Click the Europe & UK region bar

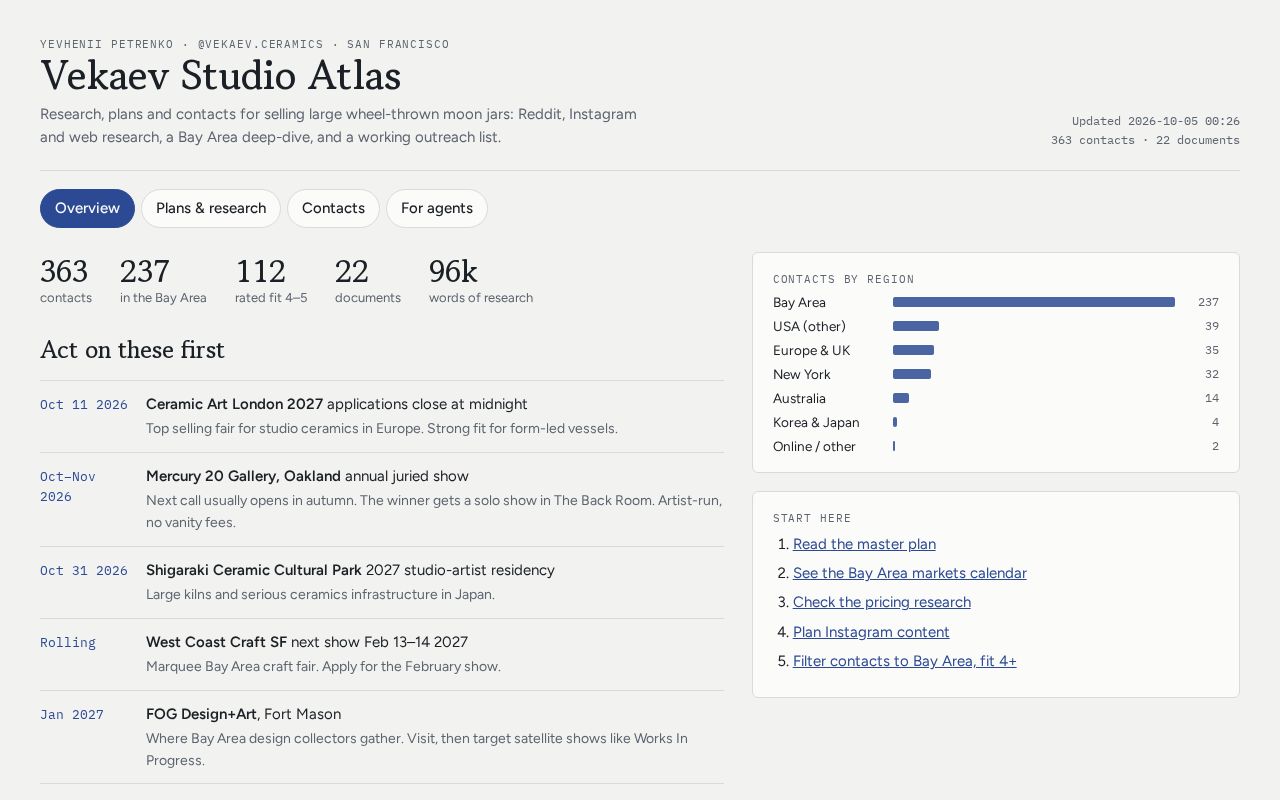coord(913,350)
